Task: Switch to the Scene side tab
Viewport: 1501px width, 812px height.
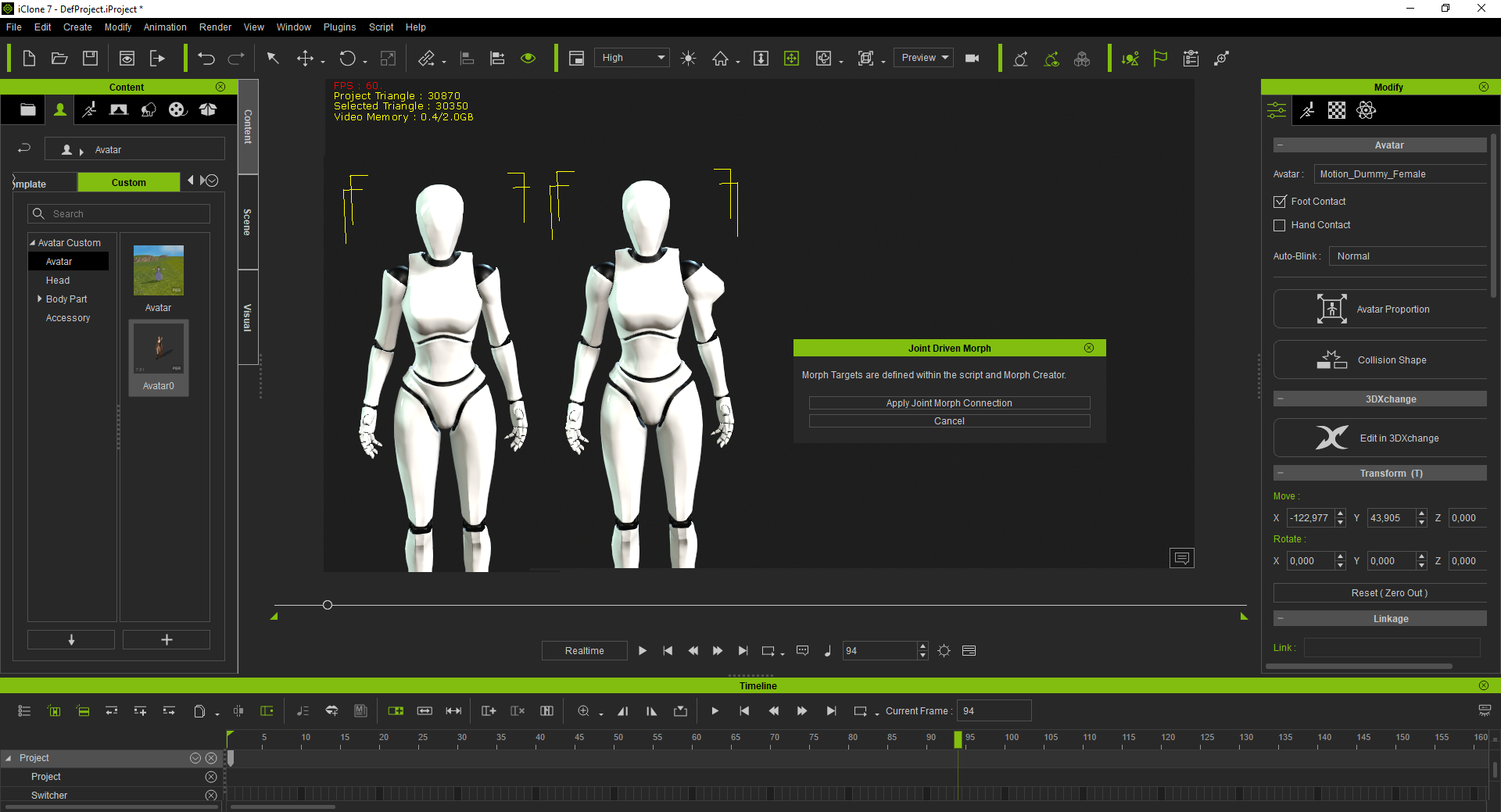Action: point(248,222)
